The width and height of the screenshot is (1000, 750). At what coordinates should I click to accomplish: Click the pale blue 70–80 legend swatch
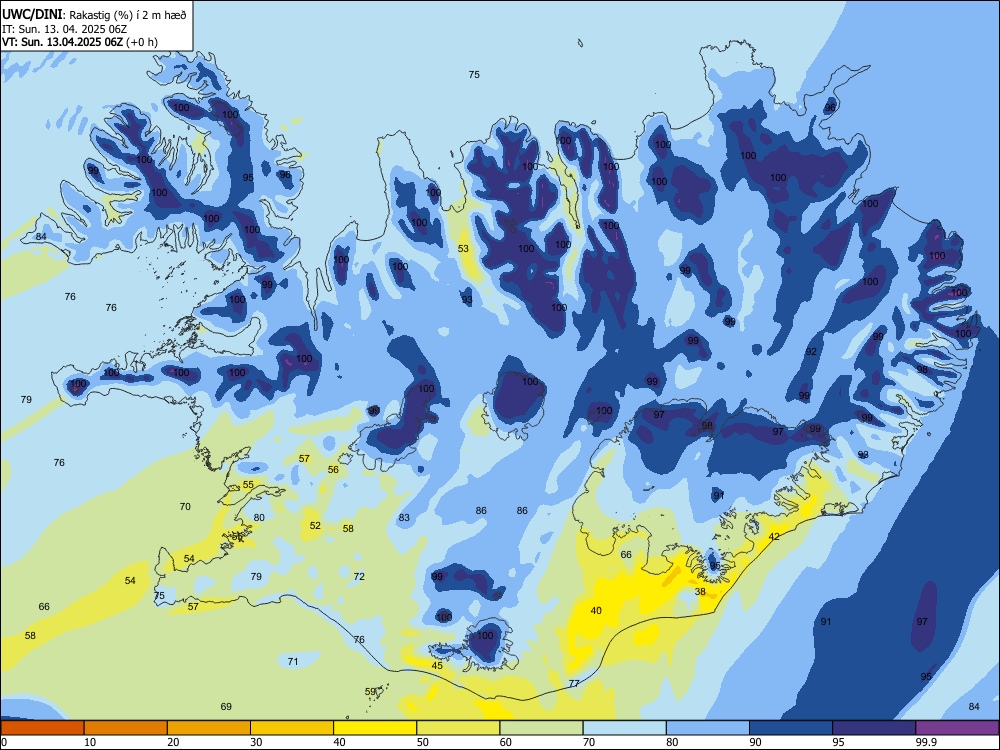click(624, 728)
